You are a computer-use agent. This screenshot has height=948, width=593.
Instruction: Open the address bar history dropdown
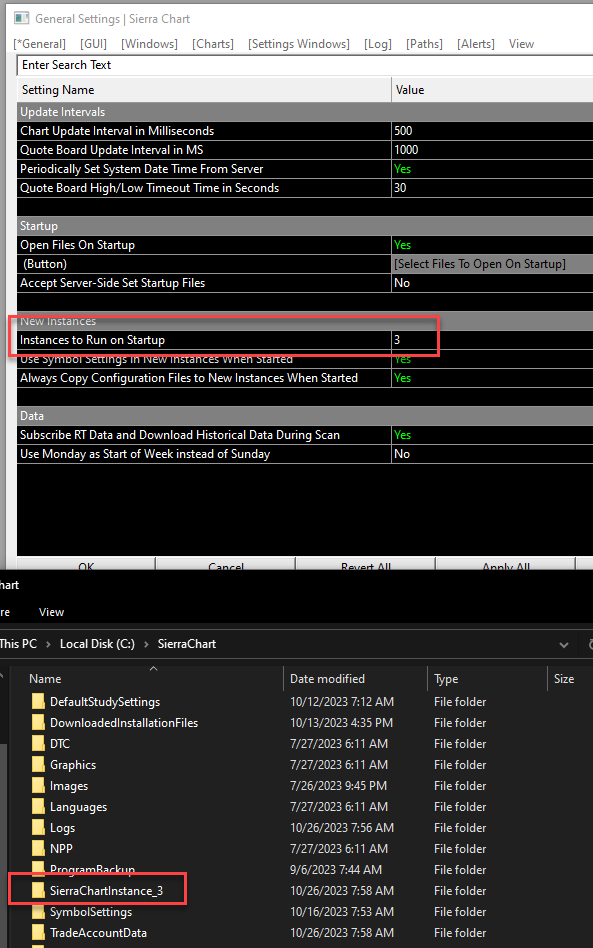(564, 644)
